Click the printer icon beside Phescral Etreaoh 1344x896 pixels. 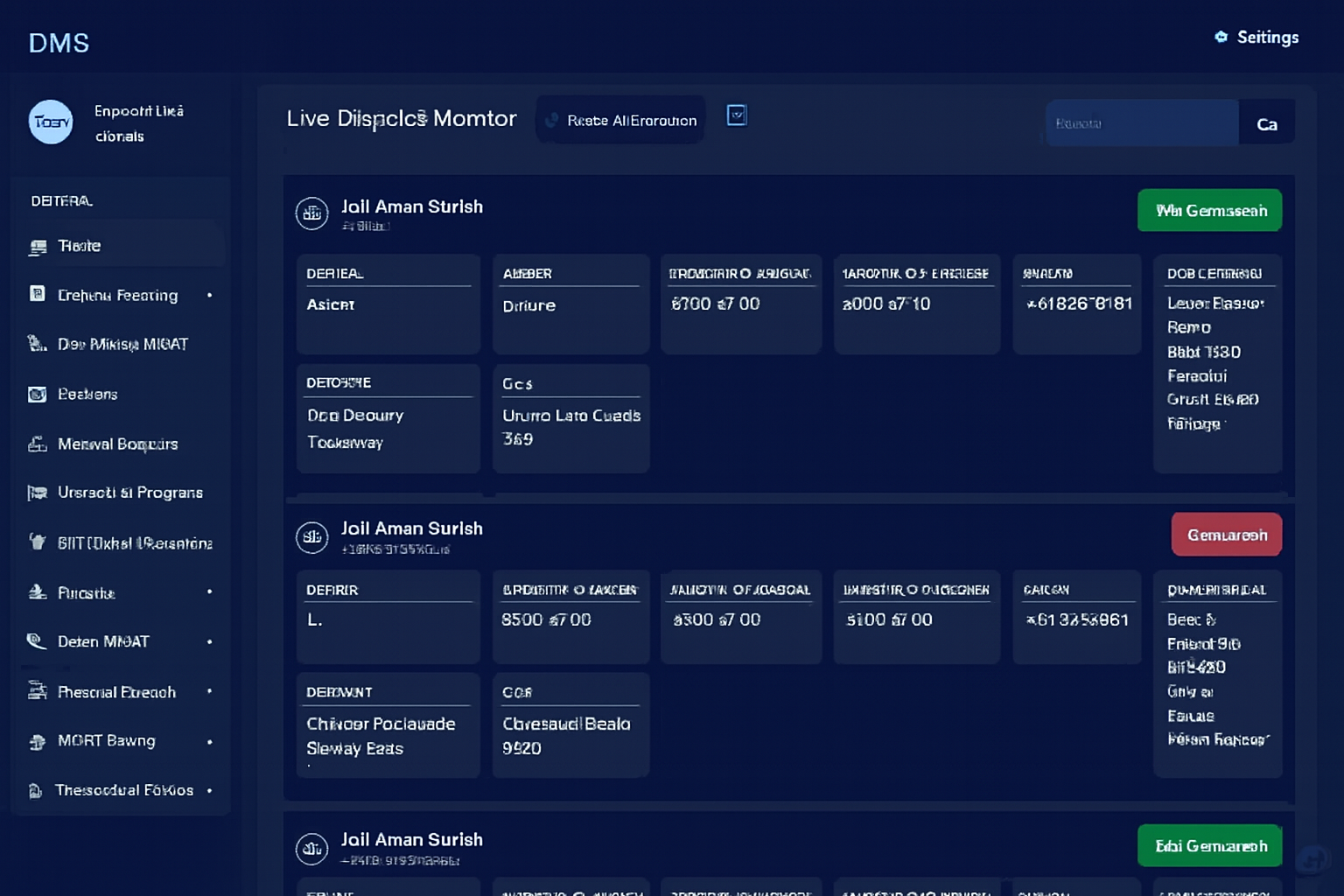37,692
